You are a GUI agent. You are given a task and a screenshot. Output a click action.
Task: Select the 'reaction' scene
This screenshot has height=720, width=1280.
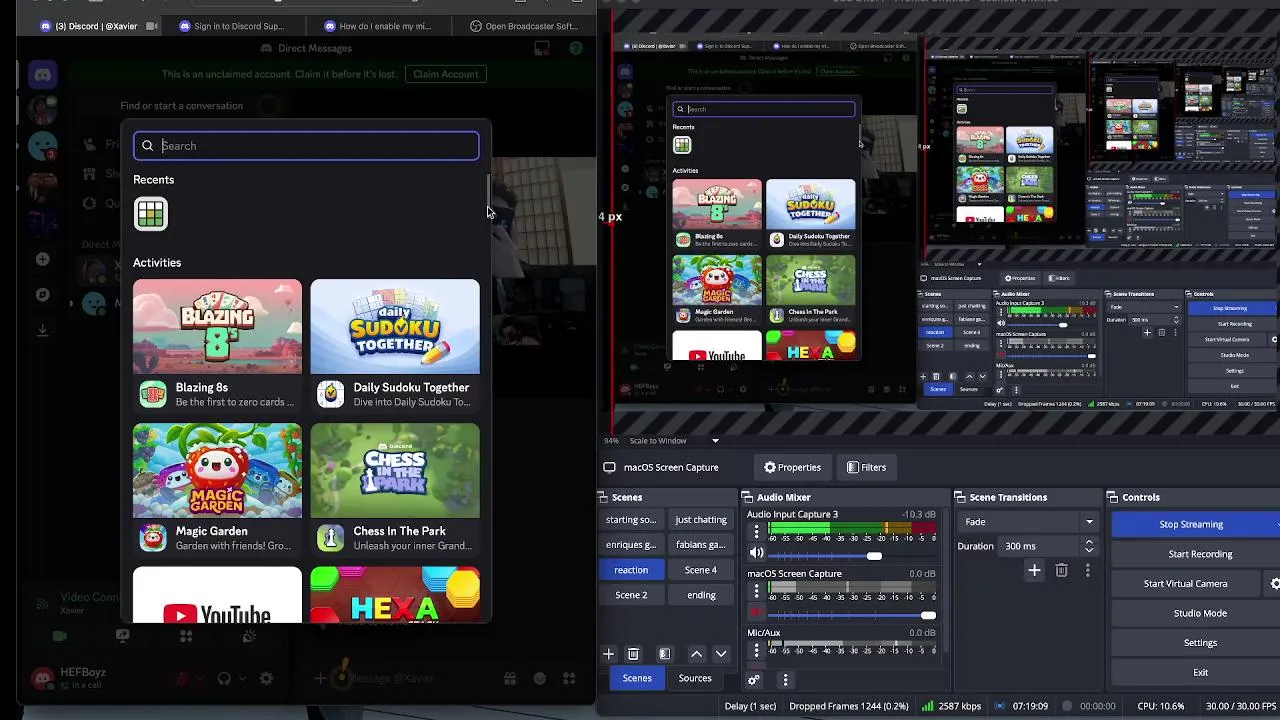click(x=631, y=570)
